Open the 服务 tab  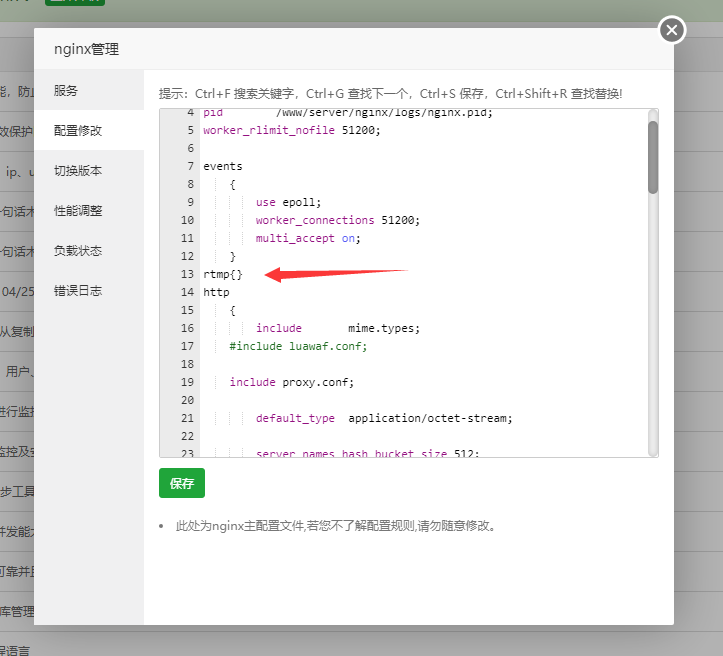coord(89,90)
